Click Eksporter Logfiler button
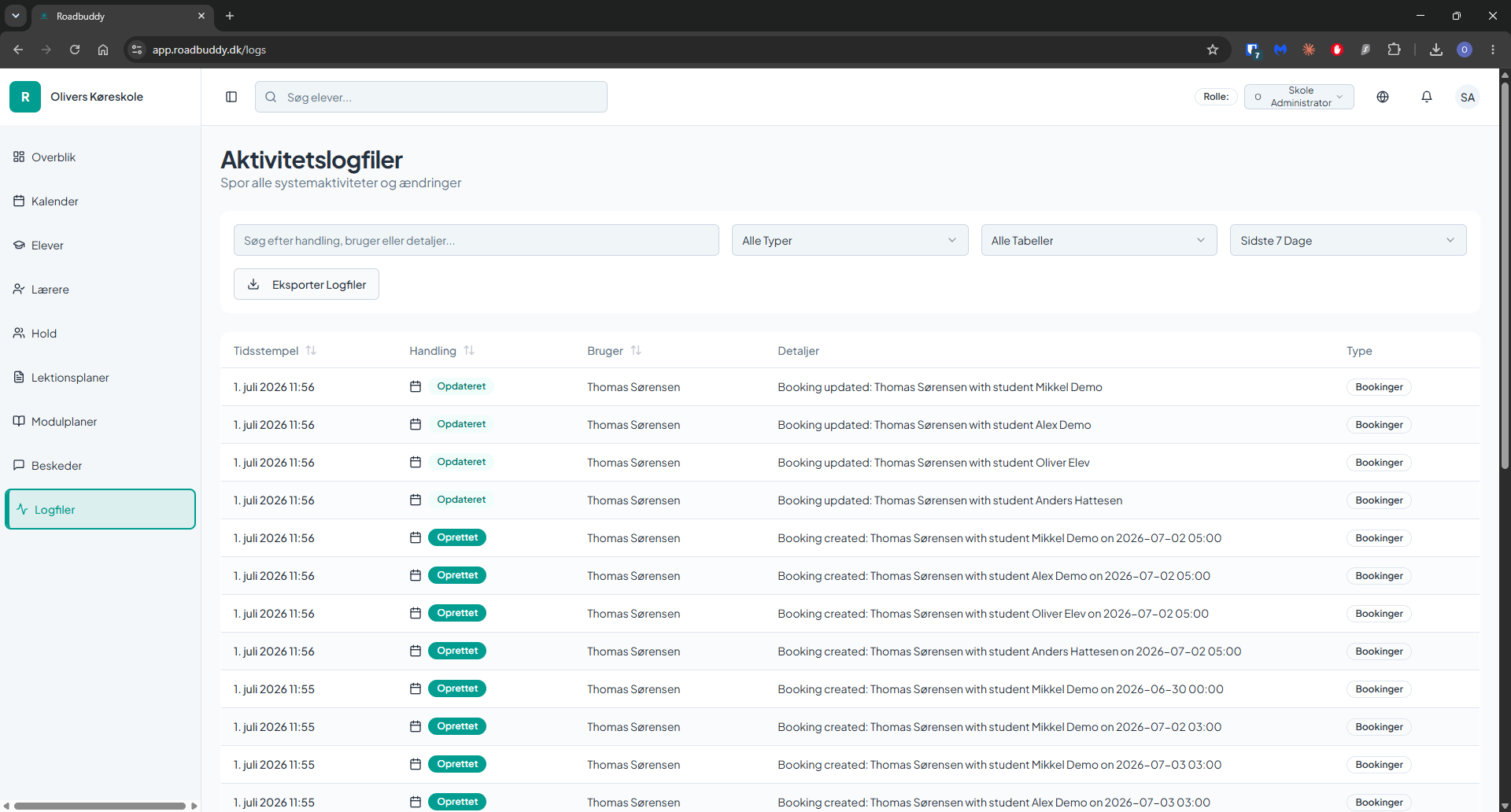The width and height of the screenshot is (1511, 812). click(x=306, y=284)
